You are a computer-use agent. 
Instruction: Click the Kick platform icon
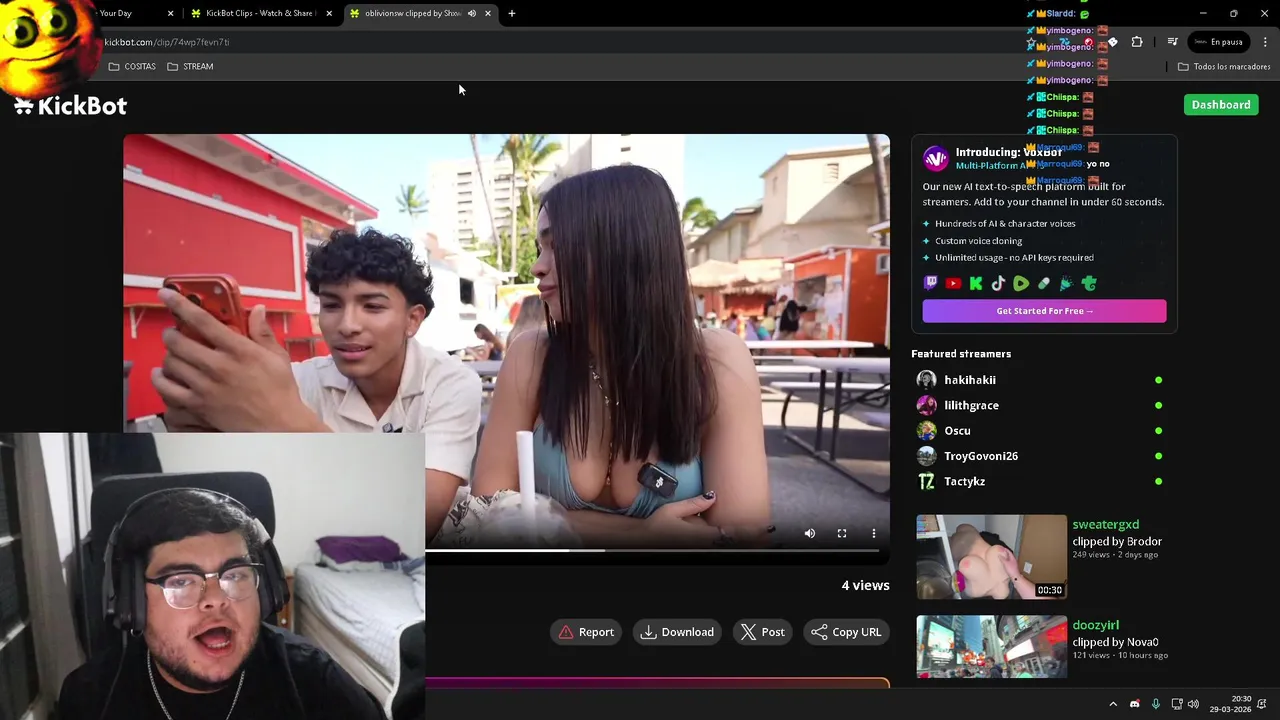click(976, 284)
